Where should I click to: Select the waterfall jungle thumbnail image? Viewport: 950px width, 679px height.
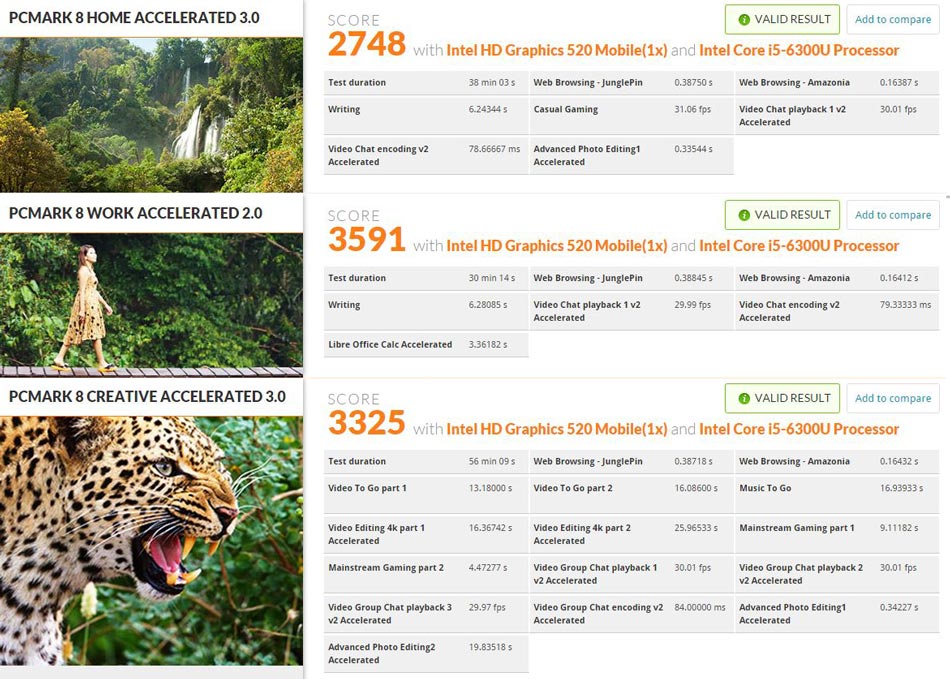pos(151,115)
